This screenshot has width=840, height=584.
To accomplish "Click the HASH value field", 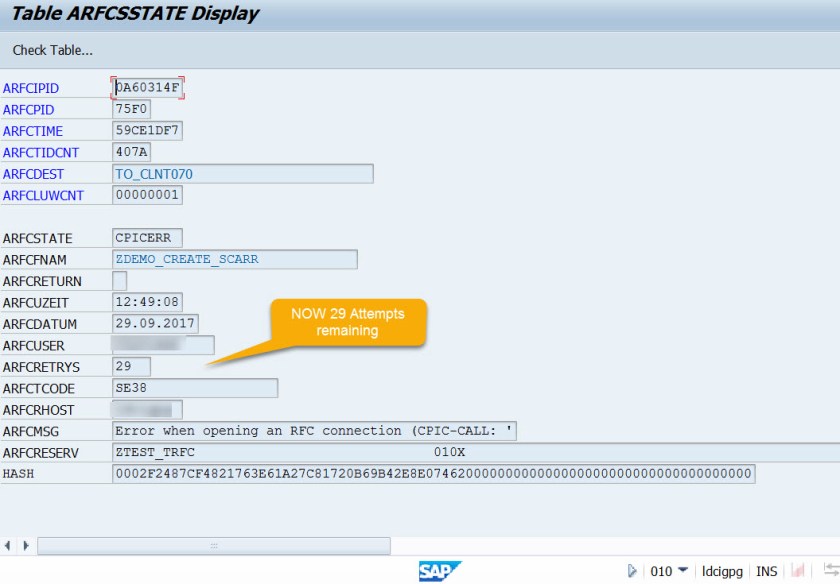I will pos(433,474).
